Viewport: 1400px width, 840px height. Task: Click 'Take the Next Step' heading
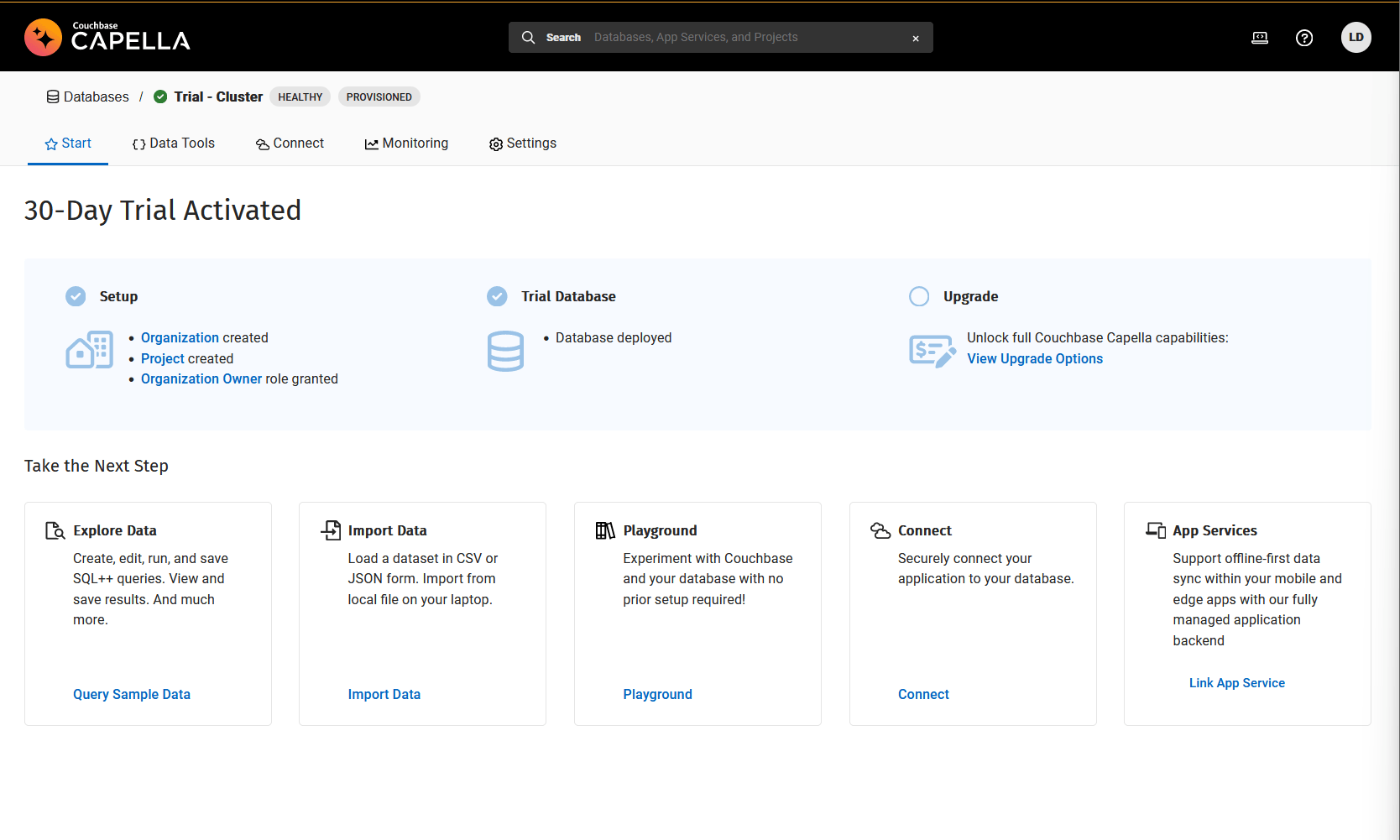97,467
